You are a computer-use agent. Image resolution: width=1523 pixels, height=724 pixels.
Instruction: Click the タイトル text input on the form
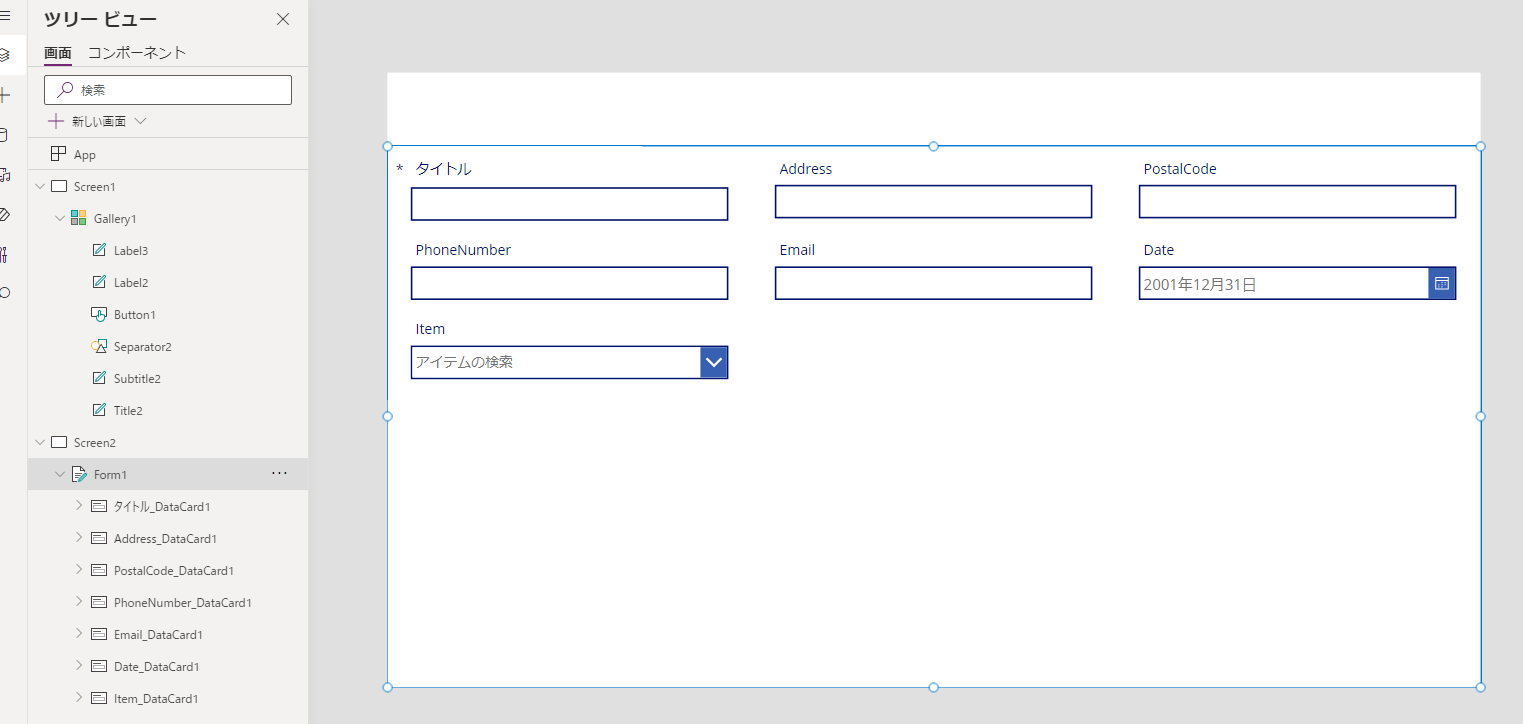(x=569, y=204)
